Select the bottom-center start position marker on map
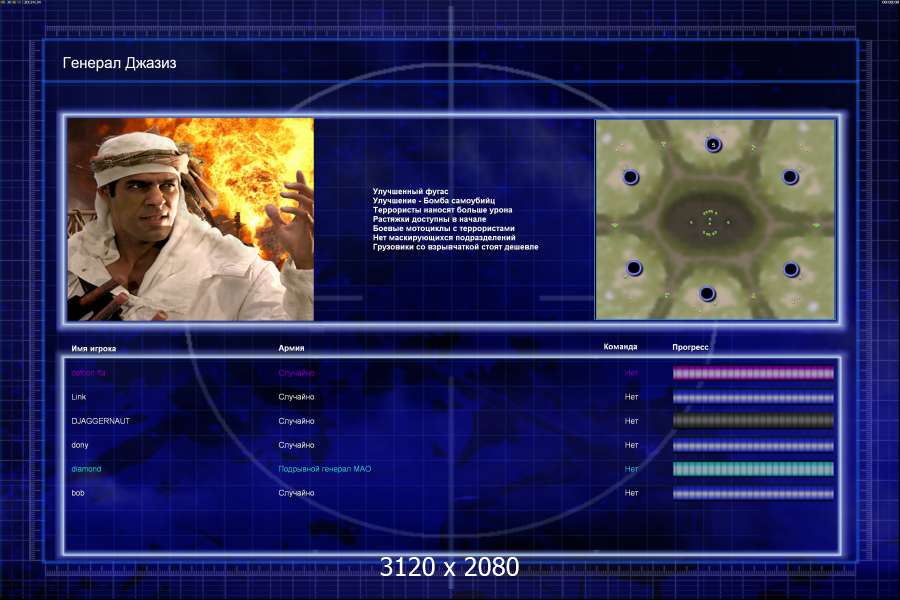Image resolution: width=900 pixels, height=600 pixels. (x=707, y=294)
